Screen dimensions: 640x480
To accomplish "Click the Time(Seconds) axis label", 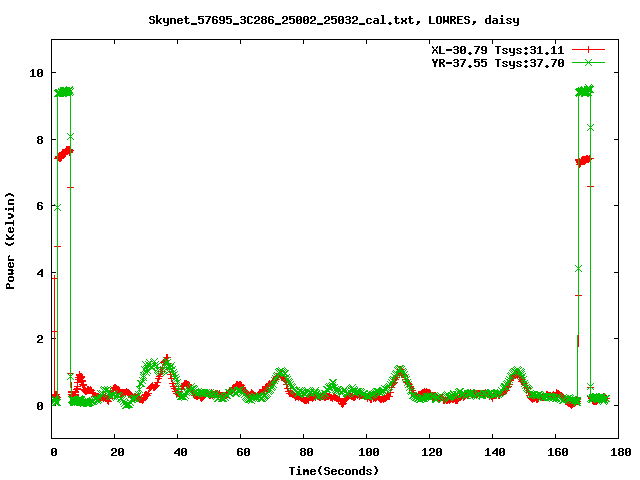I will point(334,471).
